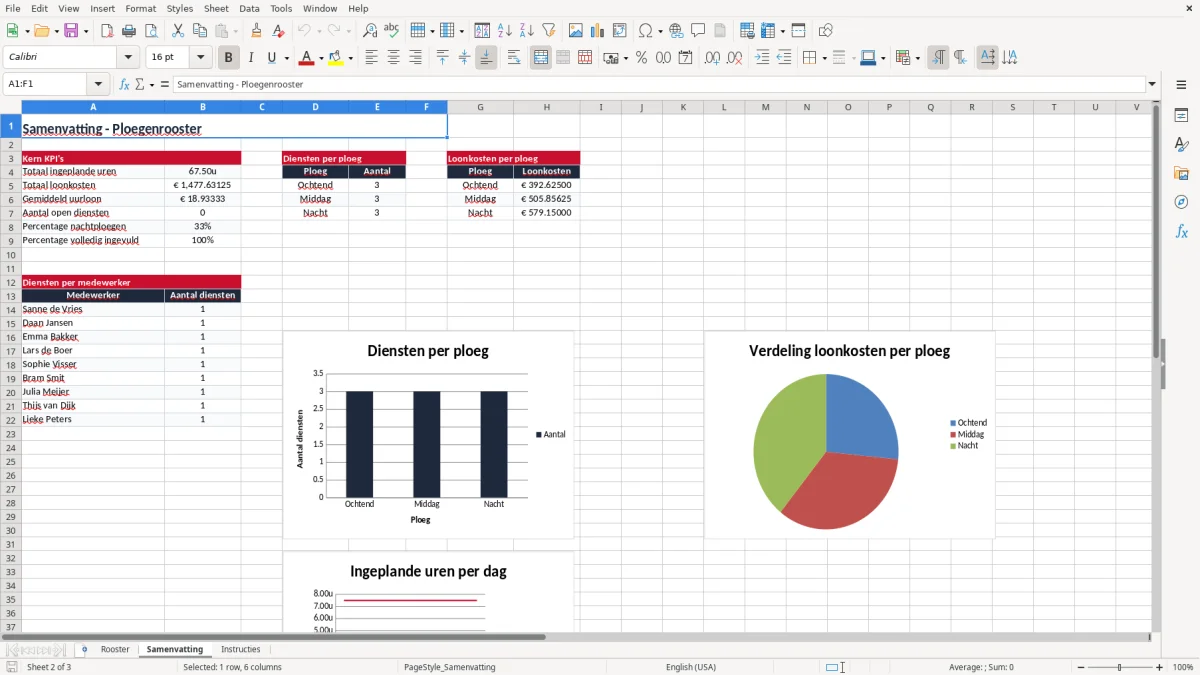Insert a chart

[598, 31]
